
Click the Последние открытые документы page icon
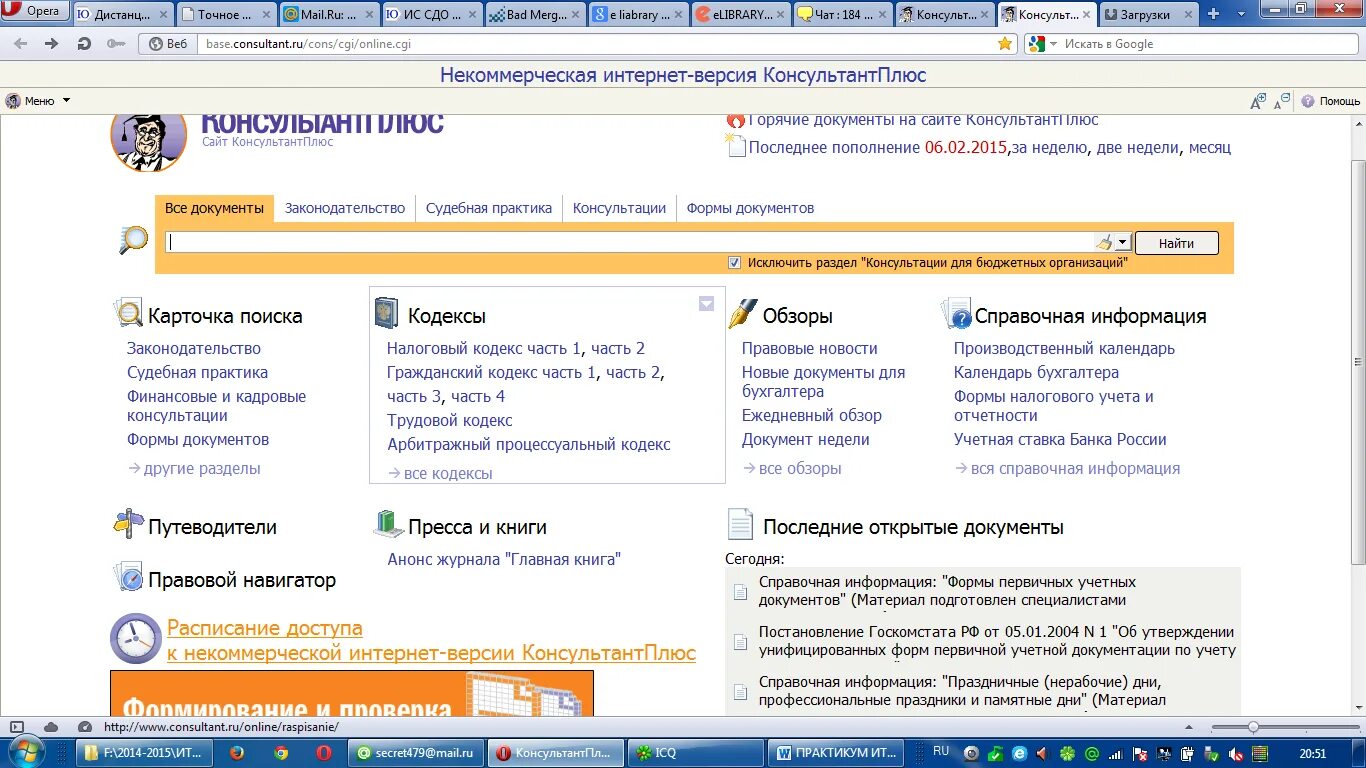click(x=740, y=524)
